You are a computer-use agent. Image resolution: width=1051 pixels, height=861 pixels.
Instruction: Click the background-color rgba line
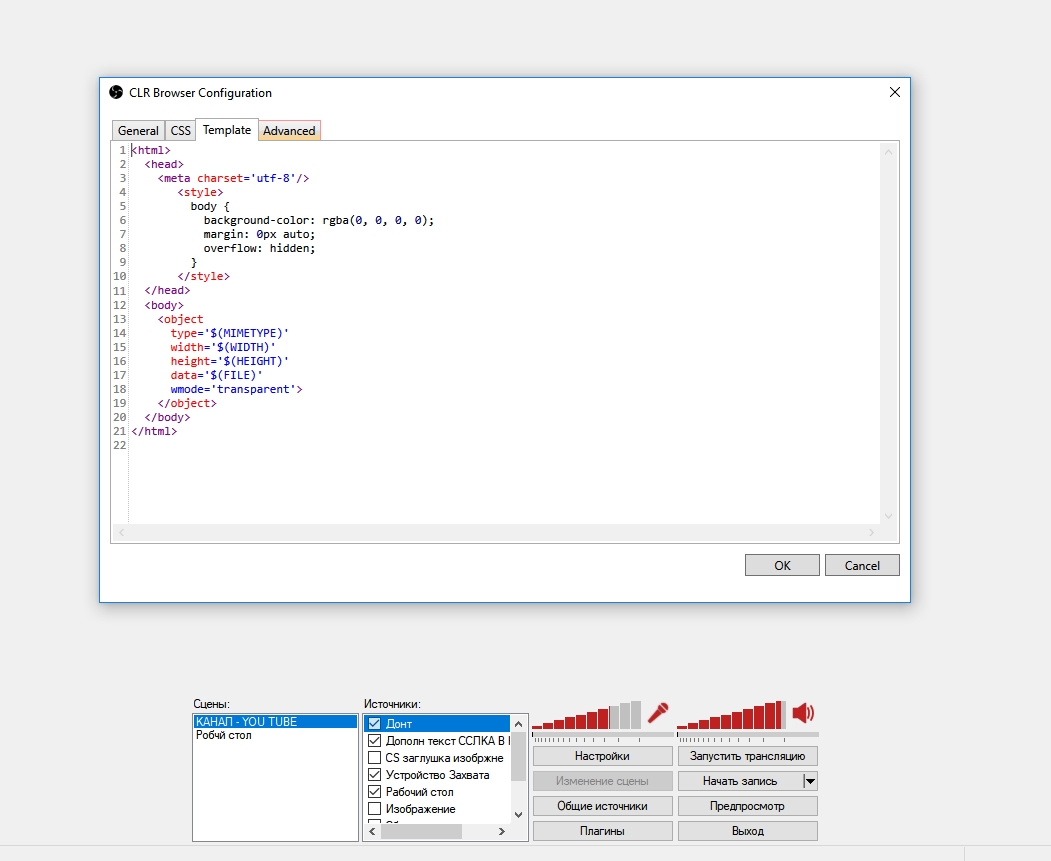[x=319, y=220]
